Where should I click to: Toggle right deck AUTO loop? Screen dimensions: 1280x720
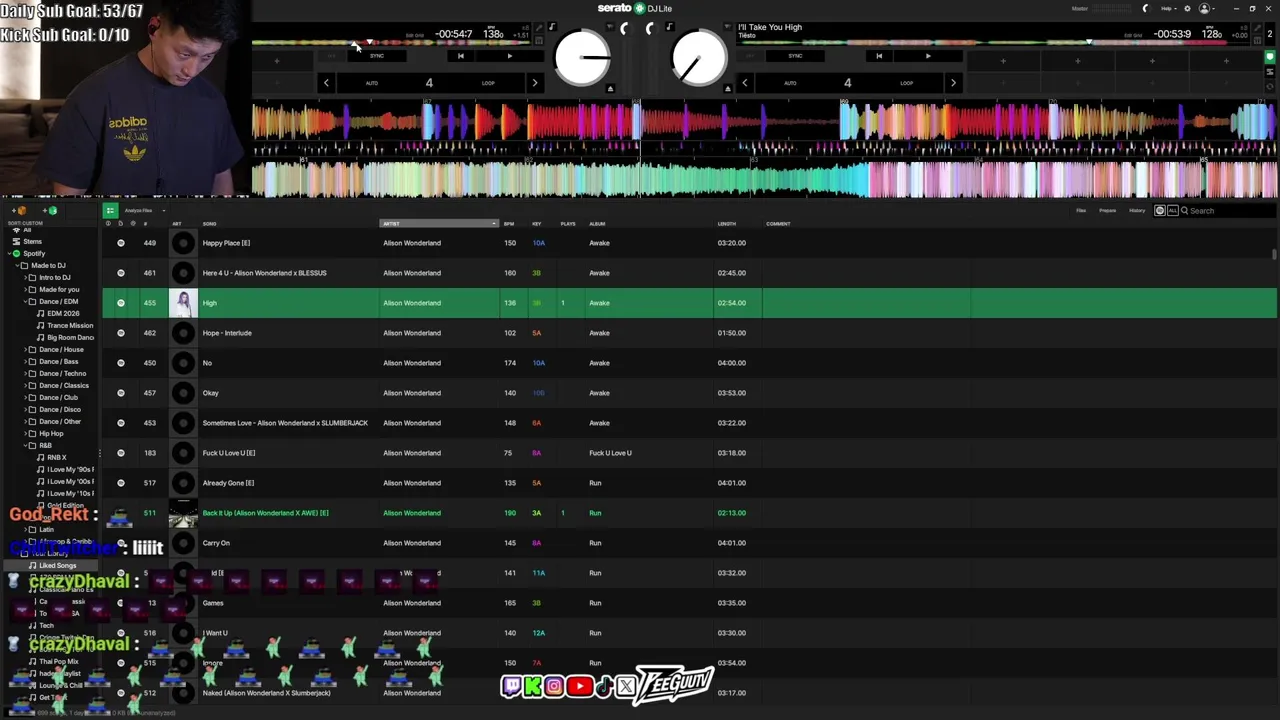[790, 83]
